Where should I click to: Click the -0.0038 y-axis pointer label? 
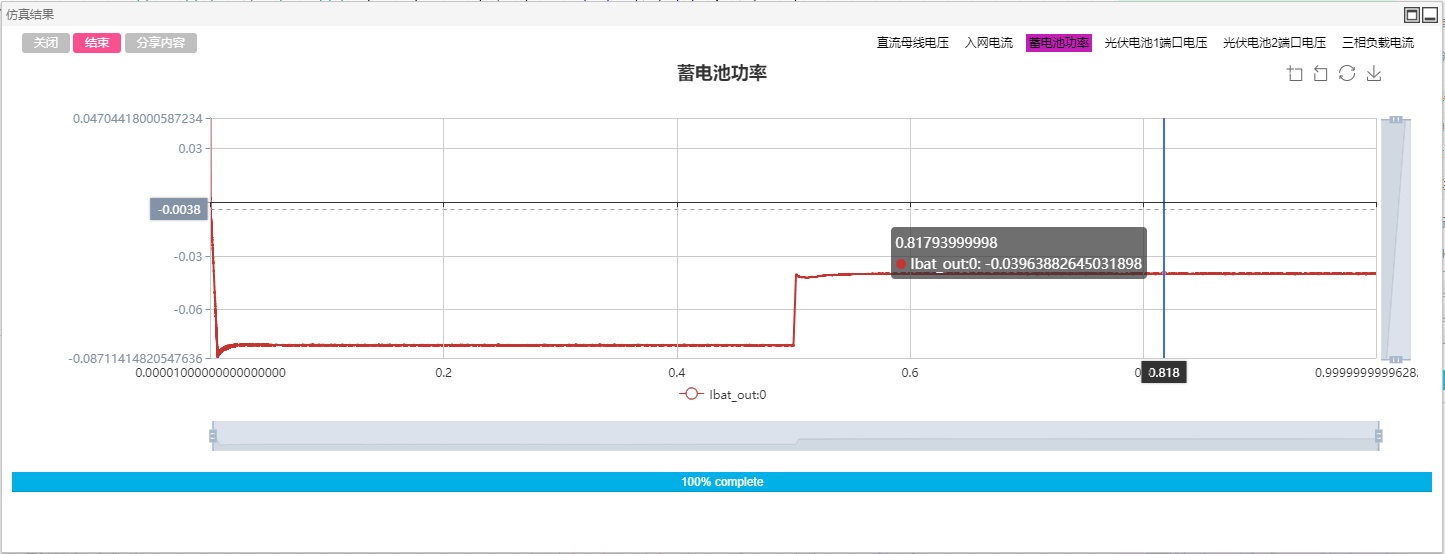coord(180,209)
